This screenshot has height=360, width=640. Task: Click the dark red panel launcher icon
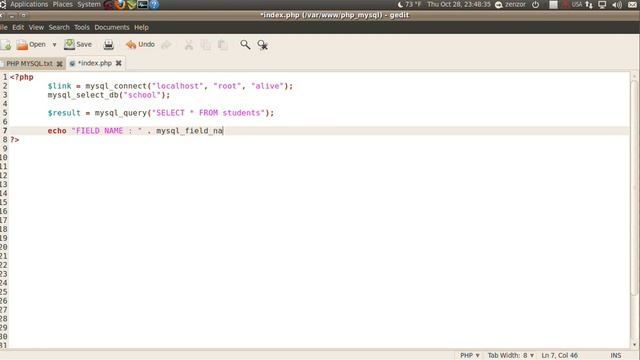[x=108, y=4]
